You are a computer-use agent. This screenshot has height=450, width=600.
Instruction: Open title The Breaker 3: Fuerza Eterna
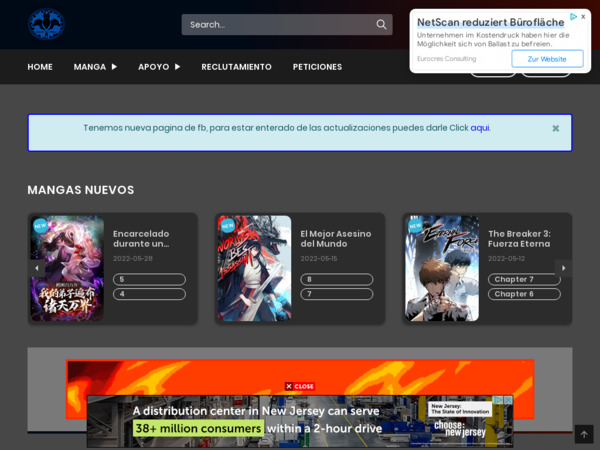[519, 239]
